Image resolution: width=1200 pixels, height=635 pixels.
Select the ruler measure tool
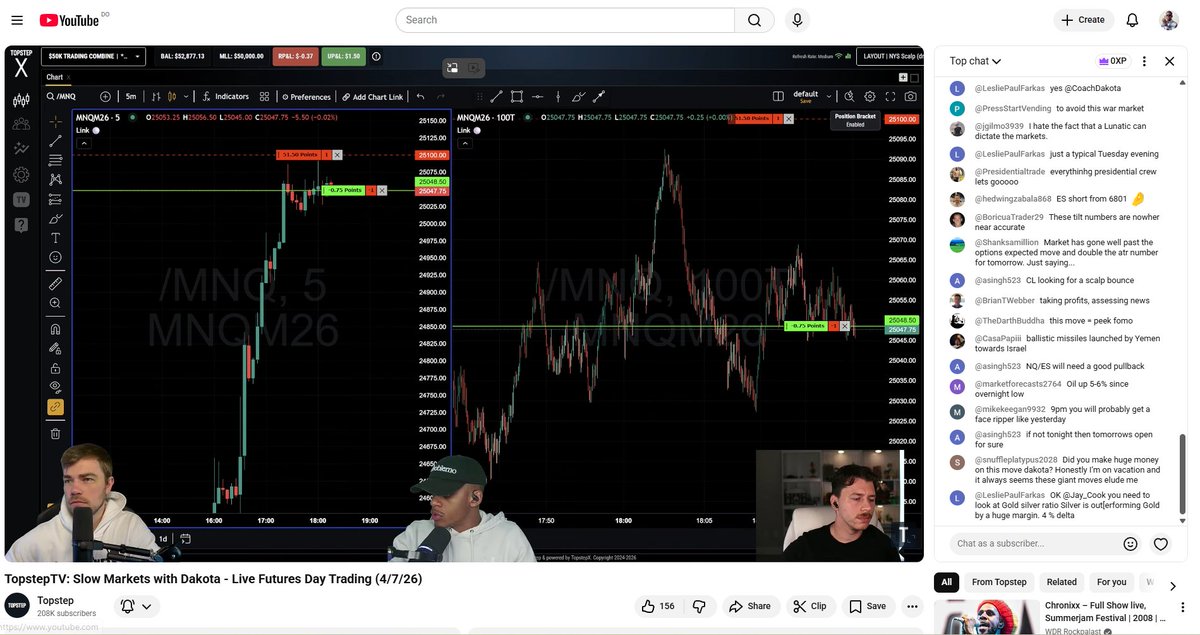[55, 284]
